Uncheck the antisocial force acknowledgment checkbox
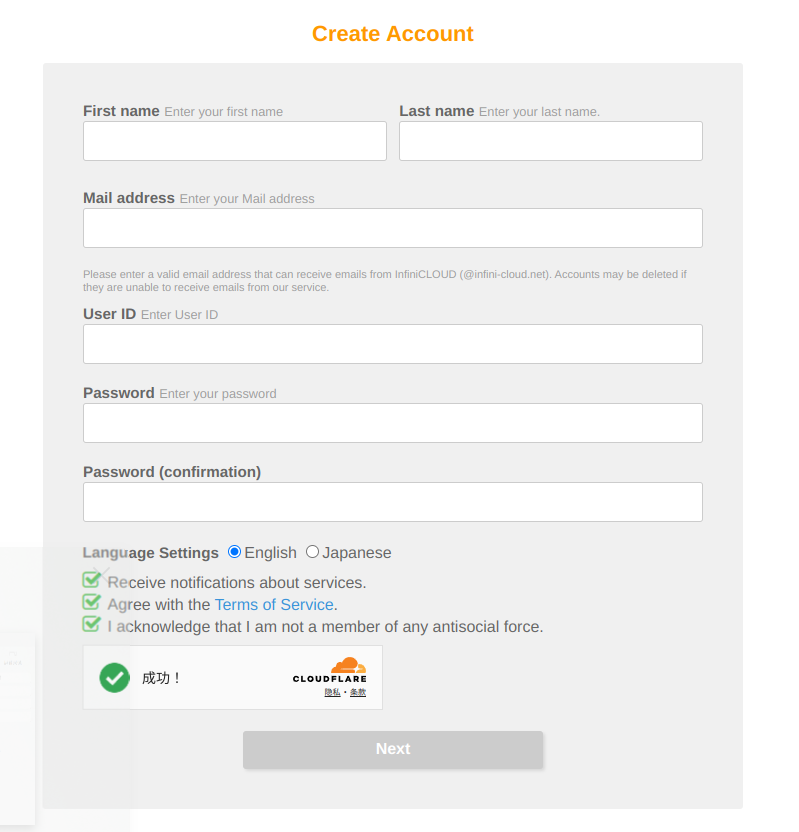 [x=89, y=625]
